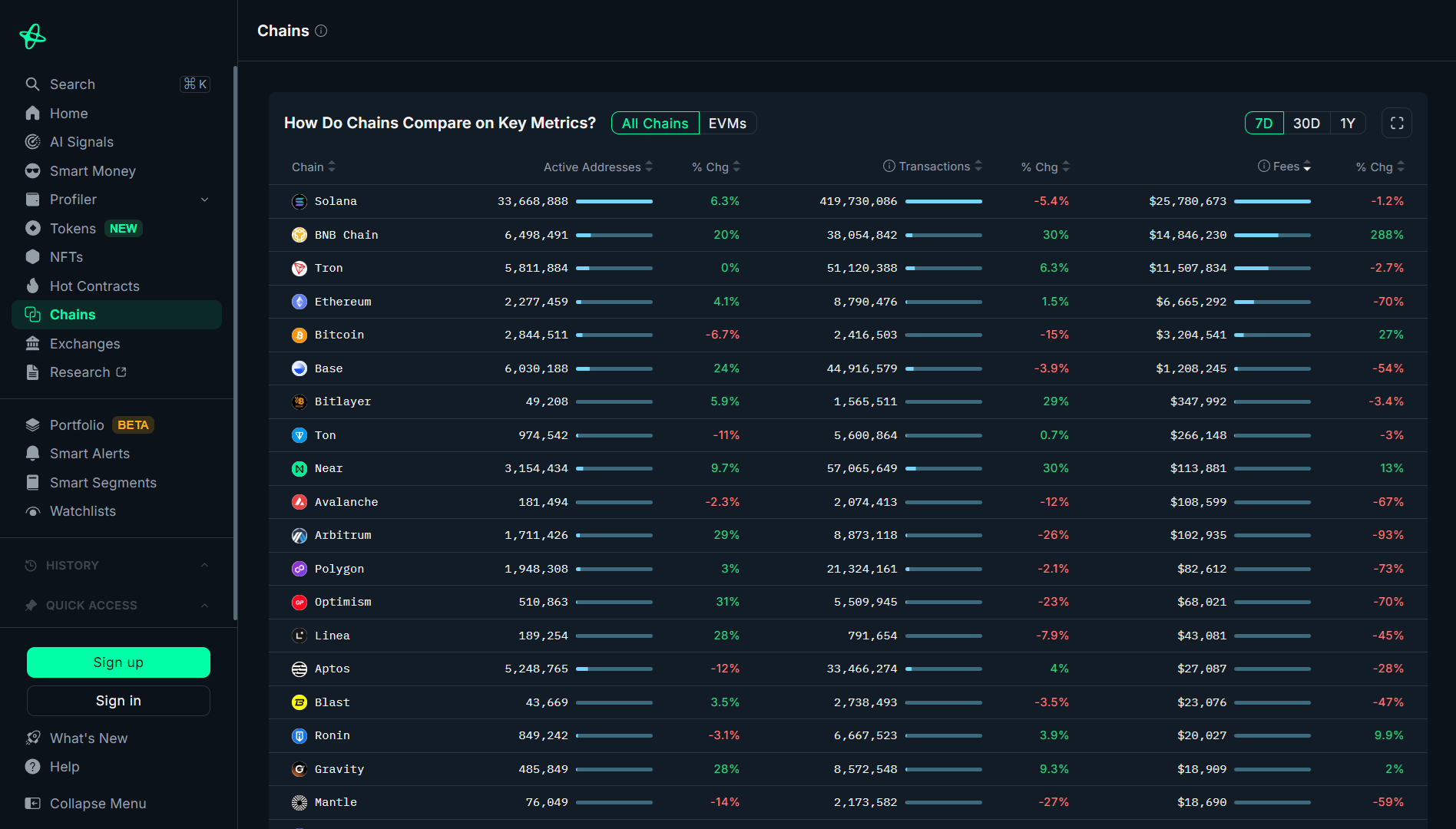Open the Exchanges page
Image resolution: width=1456 pixels, height=829 pixels.
tap(117, 343)
